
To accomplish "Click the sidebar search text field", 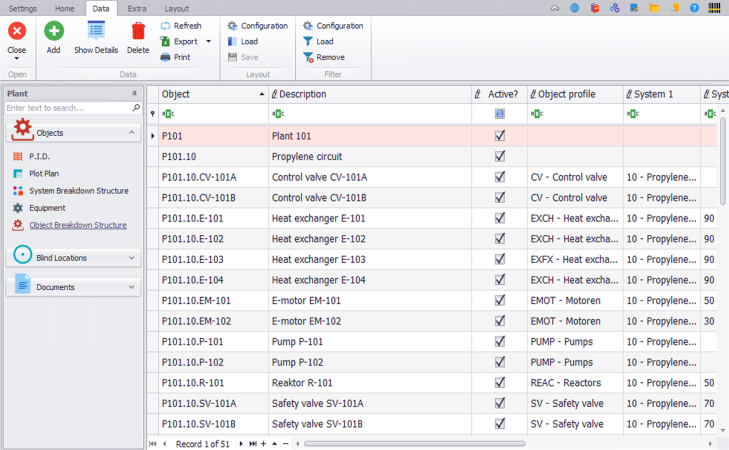I will point(72,108).
